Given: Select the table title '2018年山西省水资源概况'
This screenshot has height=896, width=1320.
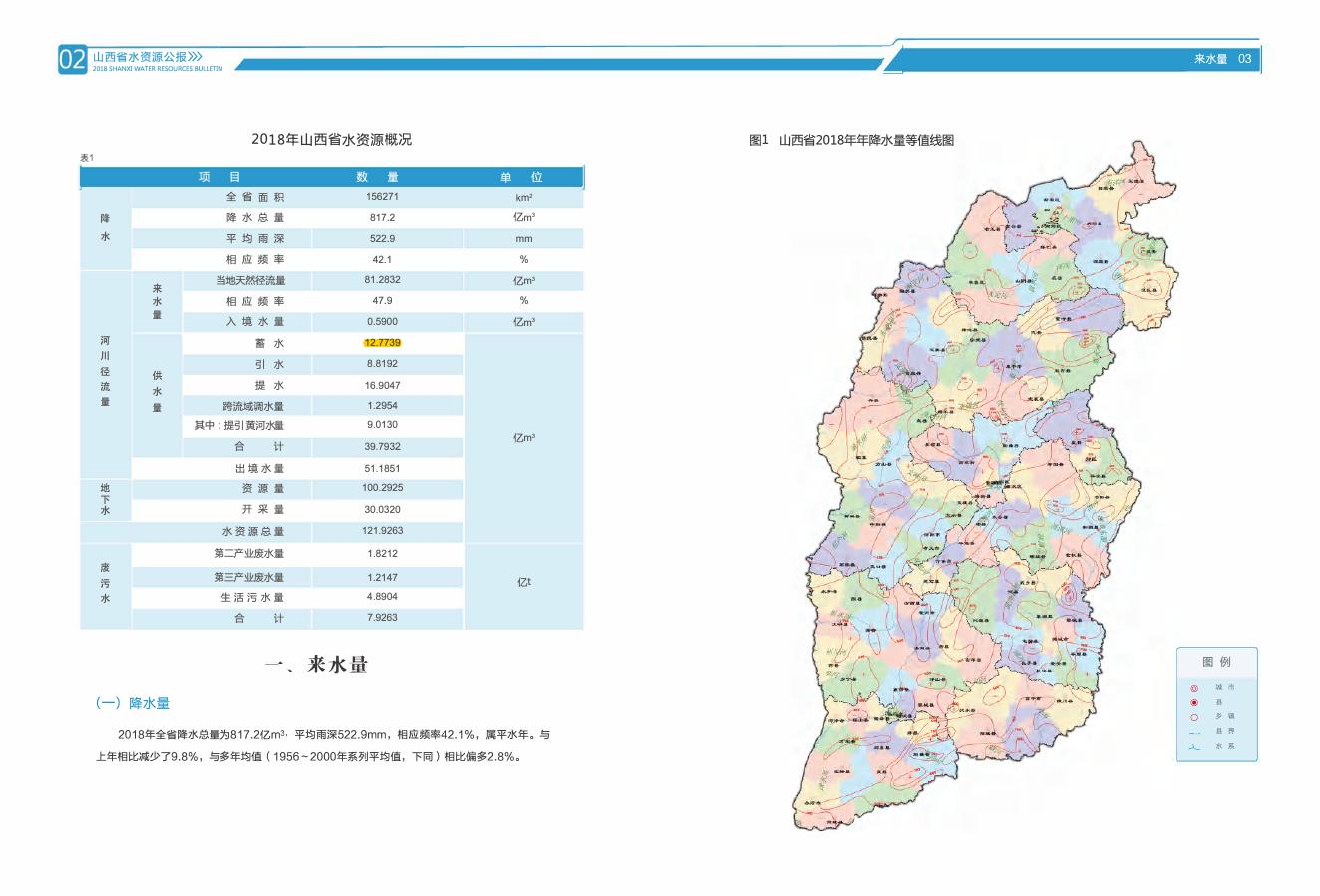Looking at the screenshot, I should click(331, 140).
